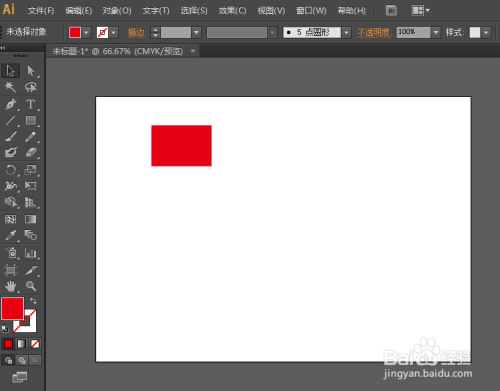Pick the Rectangle tool
The width and height of the screenshot is (500, 391).
coord(31,120)
